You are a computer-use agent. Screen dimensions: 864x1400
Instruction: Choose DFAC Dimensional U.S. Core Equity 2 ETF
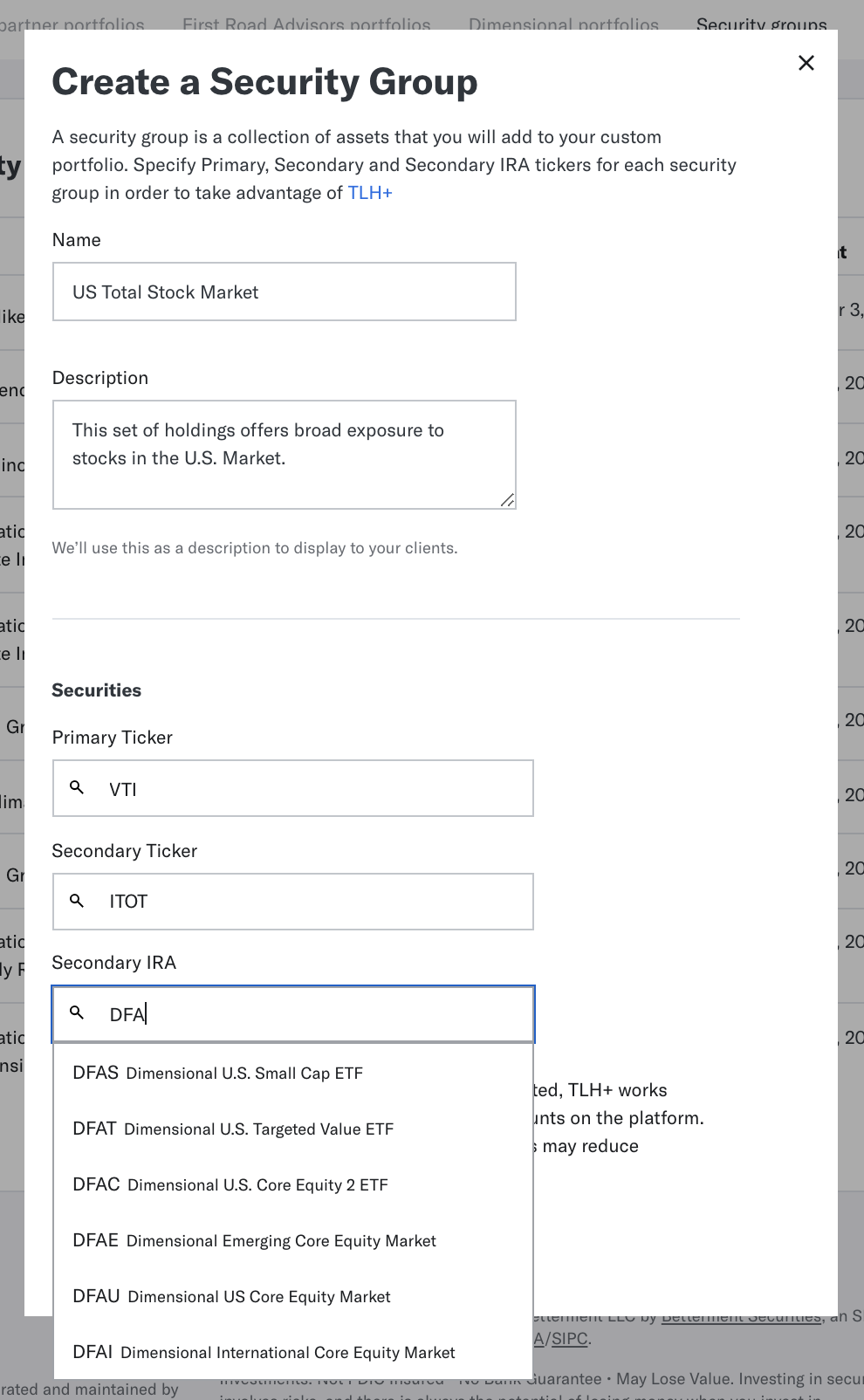[230, 1184]
